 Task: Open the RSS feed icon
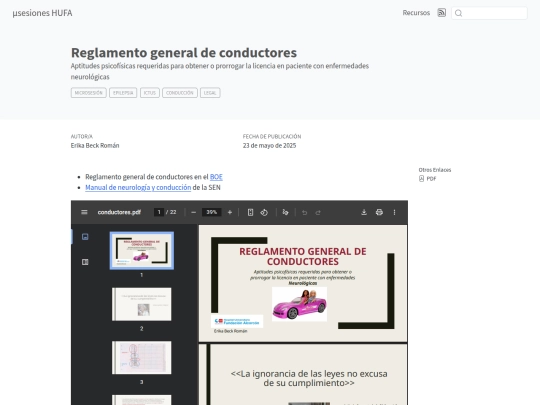[x=441, y=13]
